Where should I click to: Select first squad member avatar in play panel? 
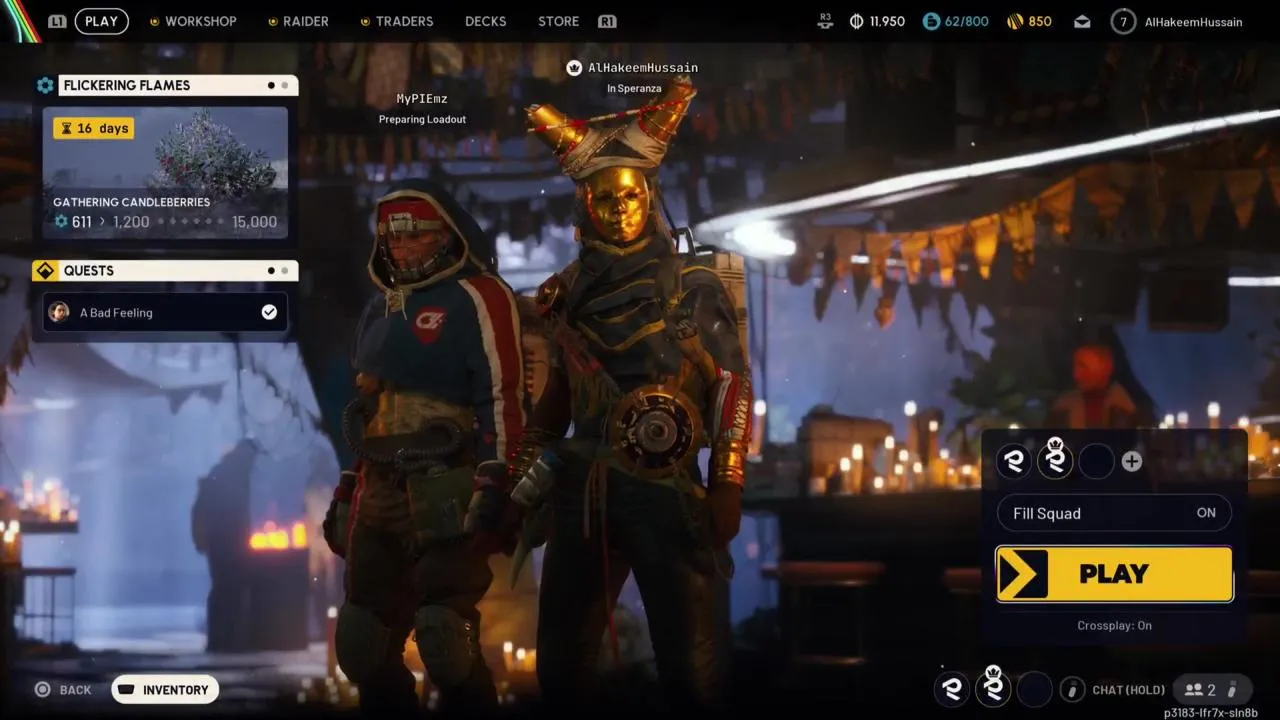point(1014,461)
